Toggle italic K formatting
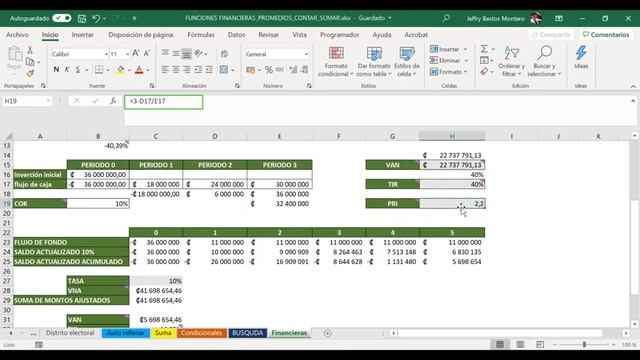 coord(67,70)
